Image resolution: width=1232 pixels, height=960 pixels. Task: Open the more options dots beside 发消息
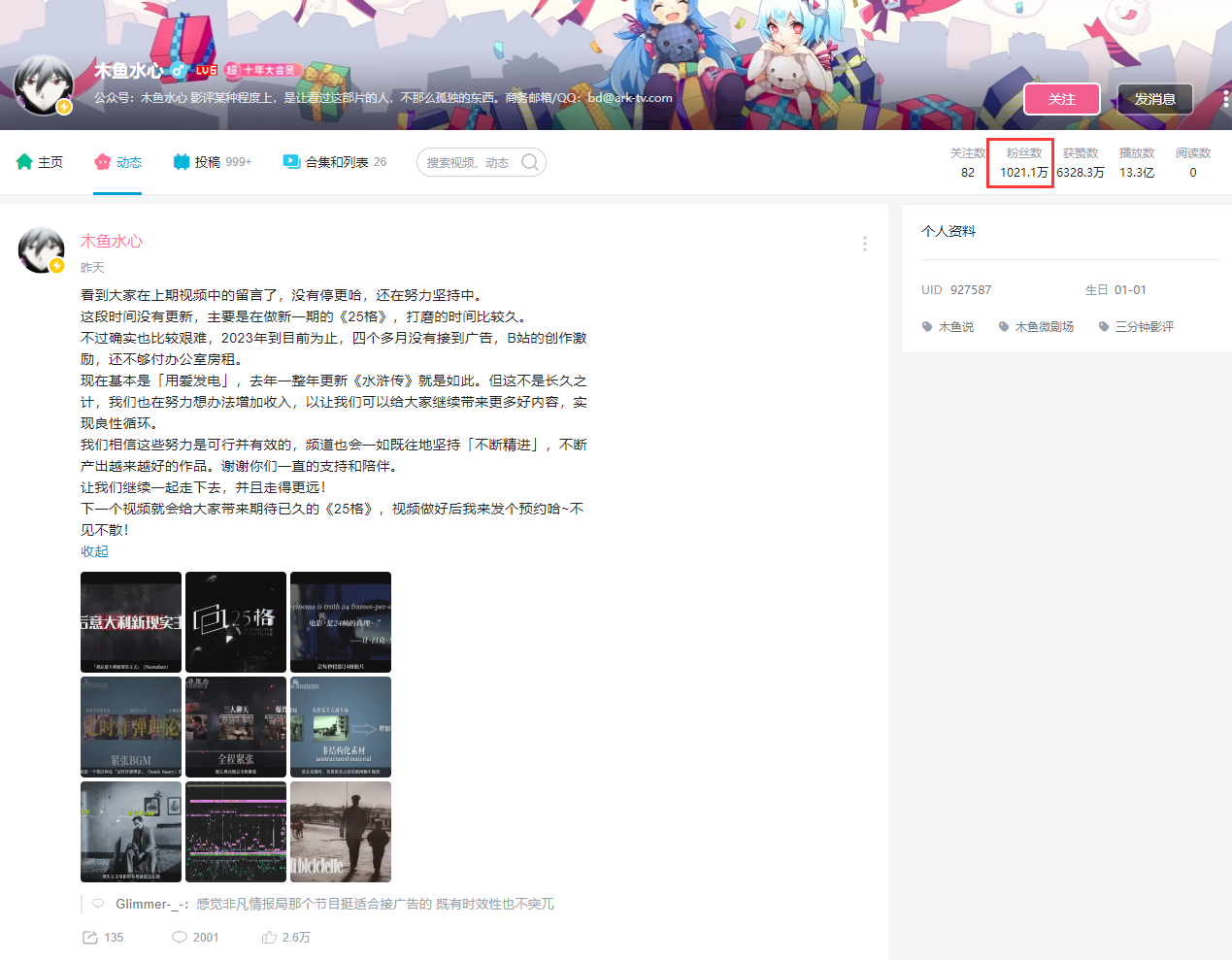1225,99
